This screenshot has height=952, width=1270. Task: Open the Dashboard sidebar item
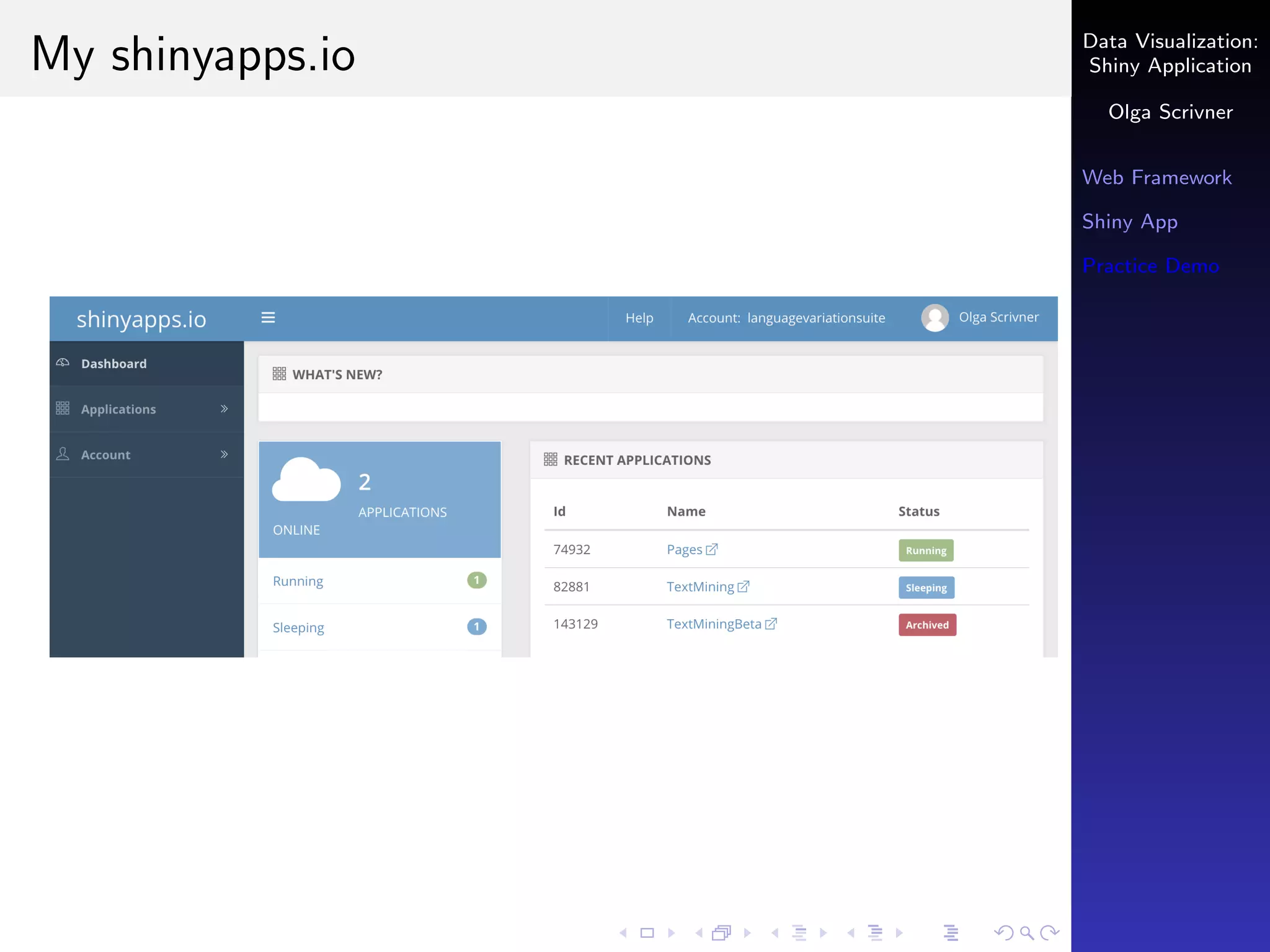point(146,364)
